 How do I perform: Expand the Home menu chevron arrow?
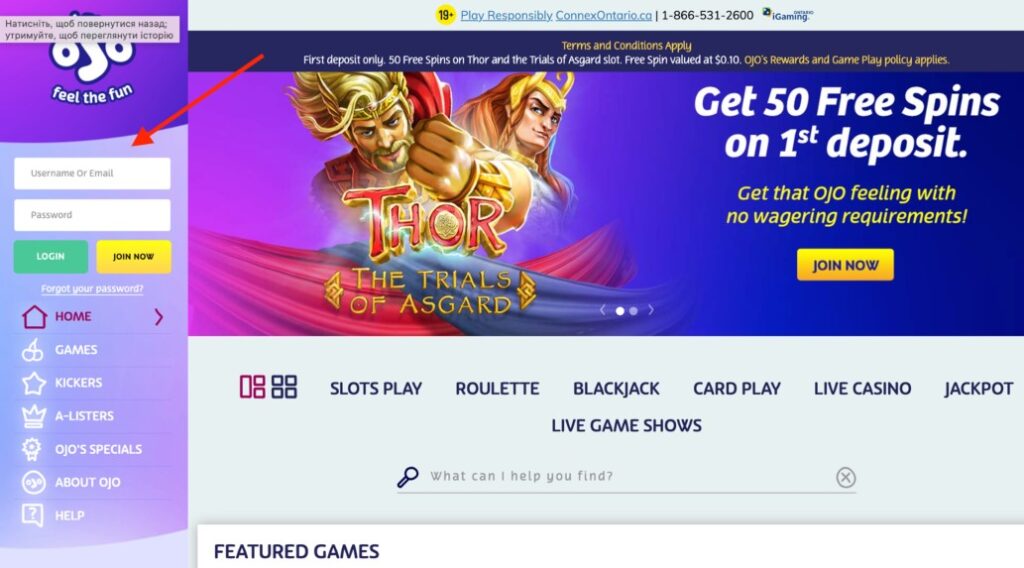[x=159, y=317]
